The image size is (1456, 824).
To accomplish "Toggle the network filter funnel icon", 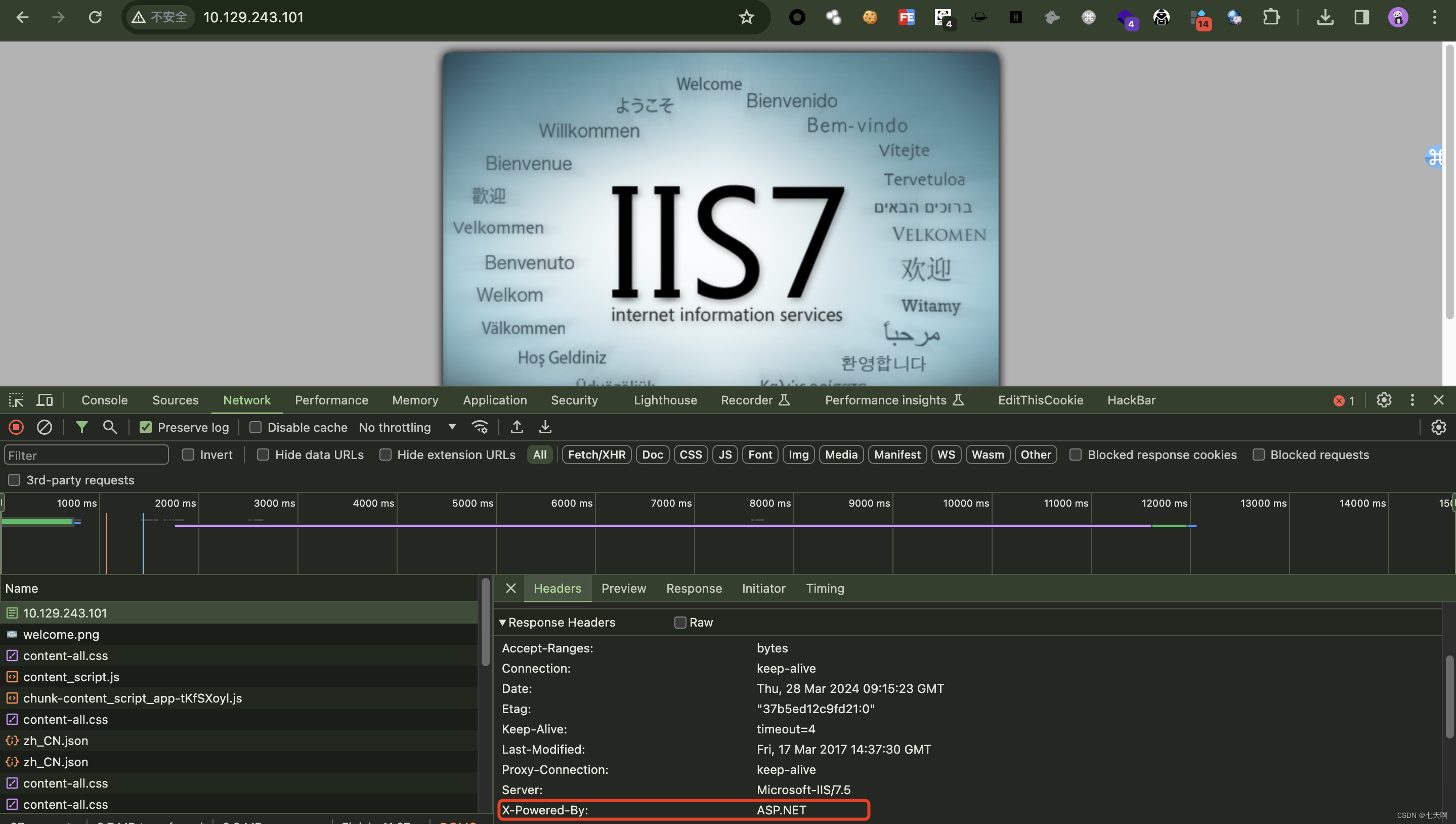I will (81, 427).
